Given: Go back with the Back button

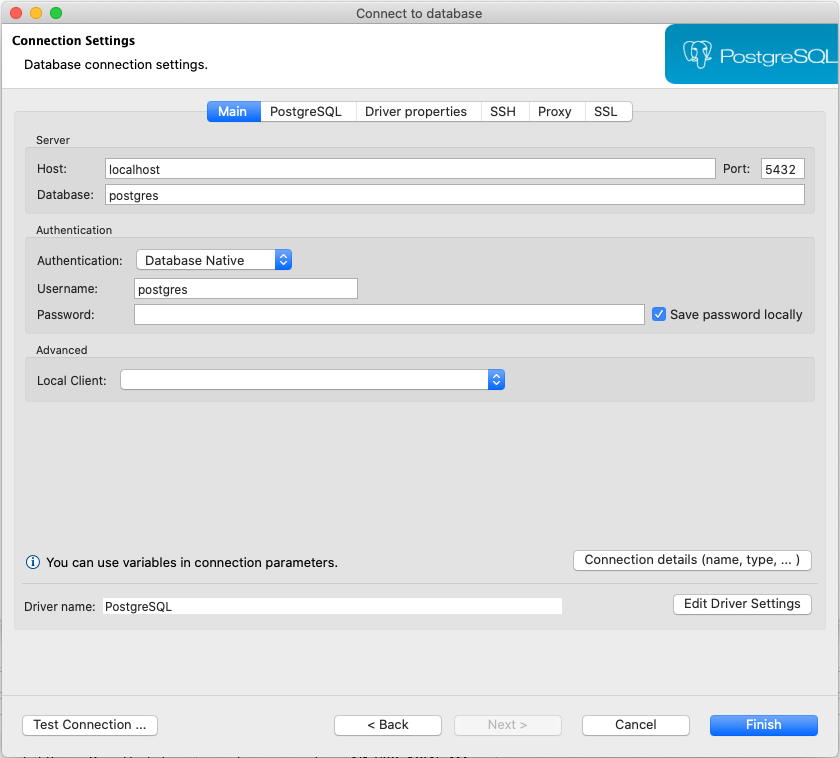Looking at the screenshot, I should click(x=388, y=725).
